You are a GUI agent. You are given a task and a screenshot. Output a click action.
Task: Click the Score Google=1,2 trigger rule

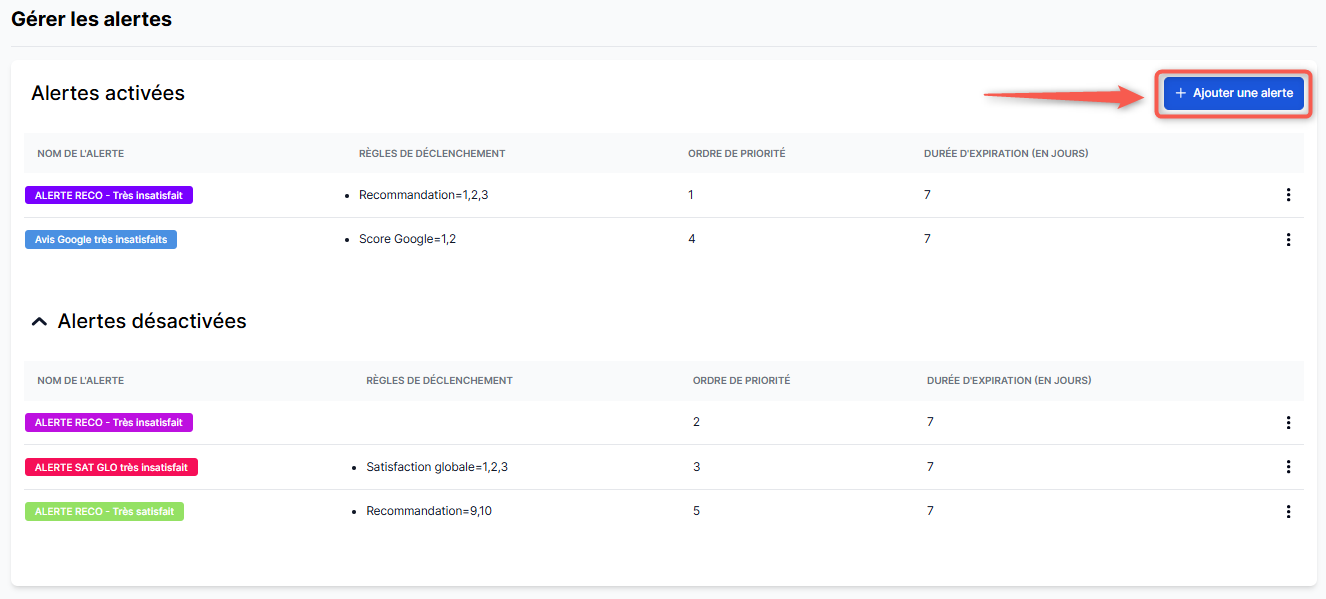(407, 240)
